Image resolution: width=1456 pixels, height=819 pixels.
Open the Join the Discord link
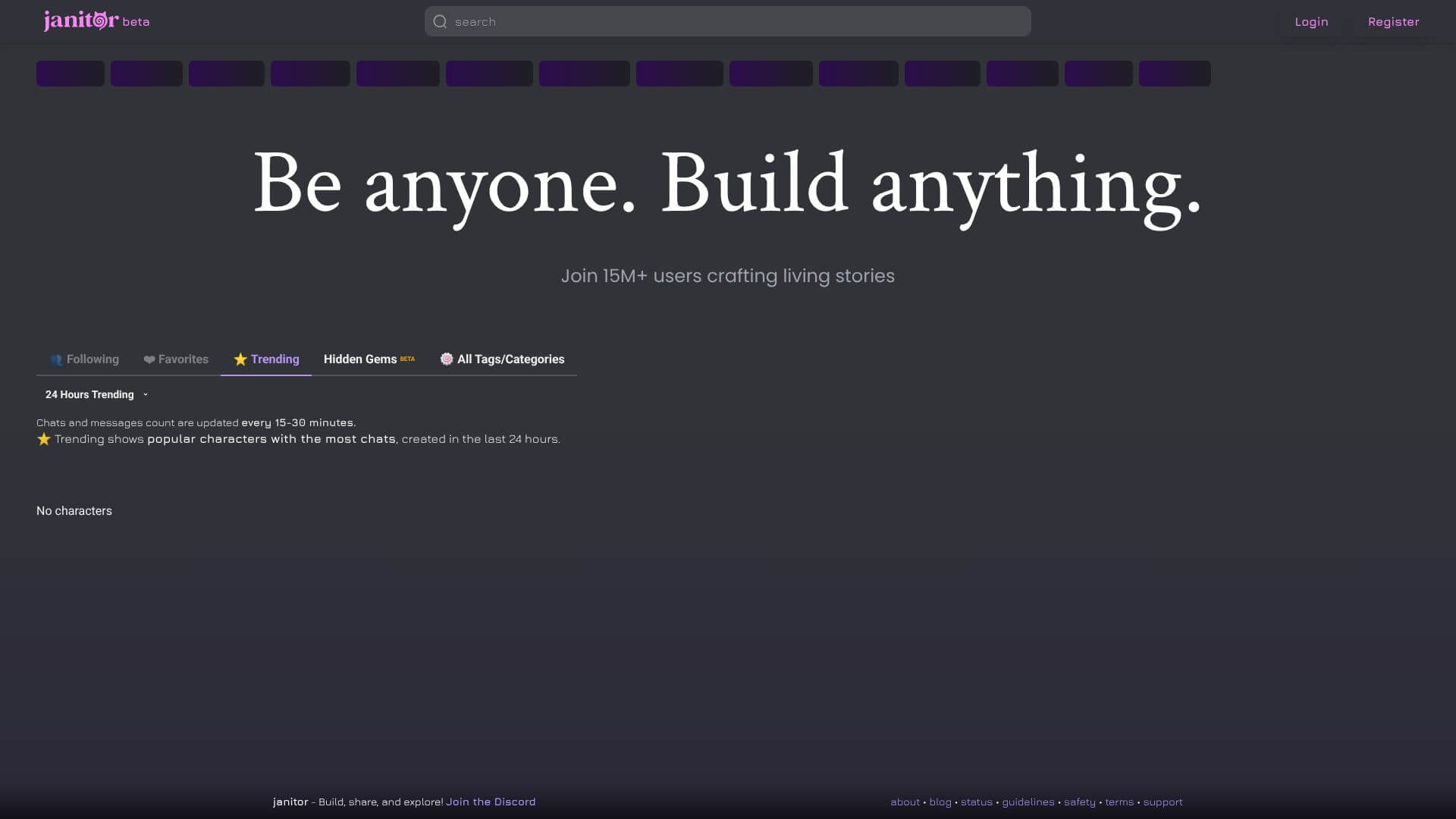tap(490, 802)
